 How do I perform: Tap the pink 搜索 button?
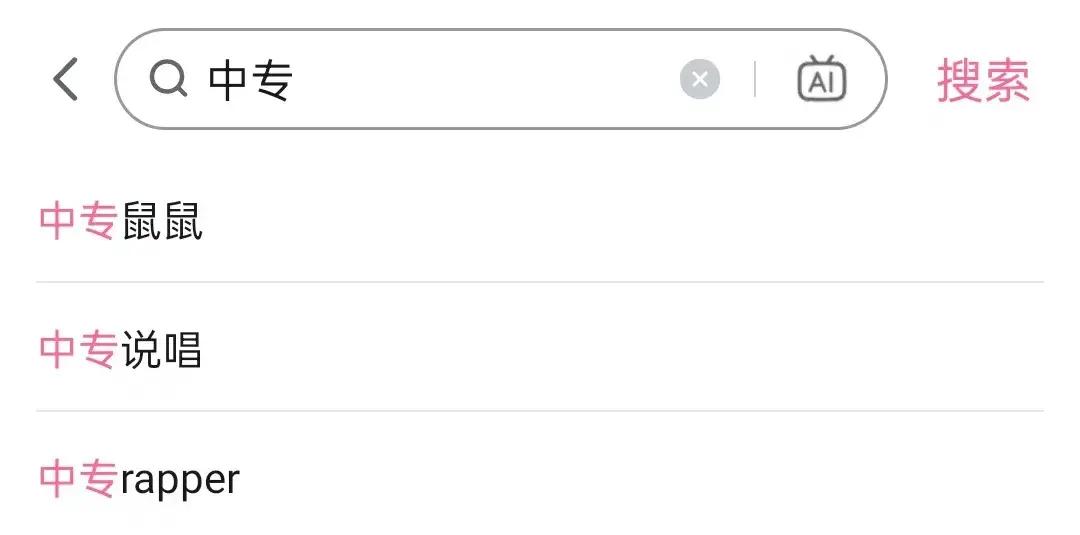[x=983, y=80]
